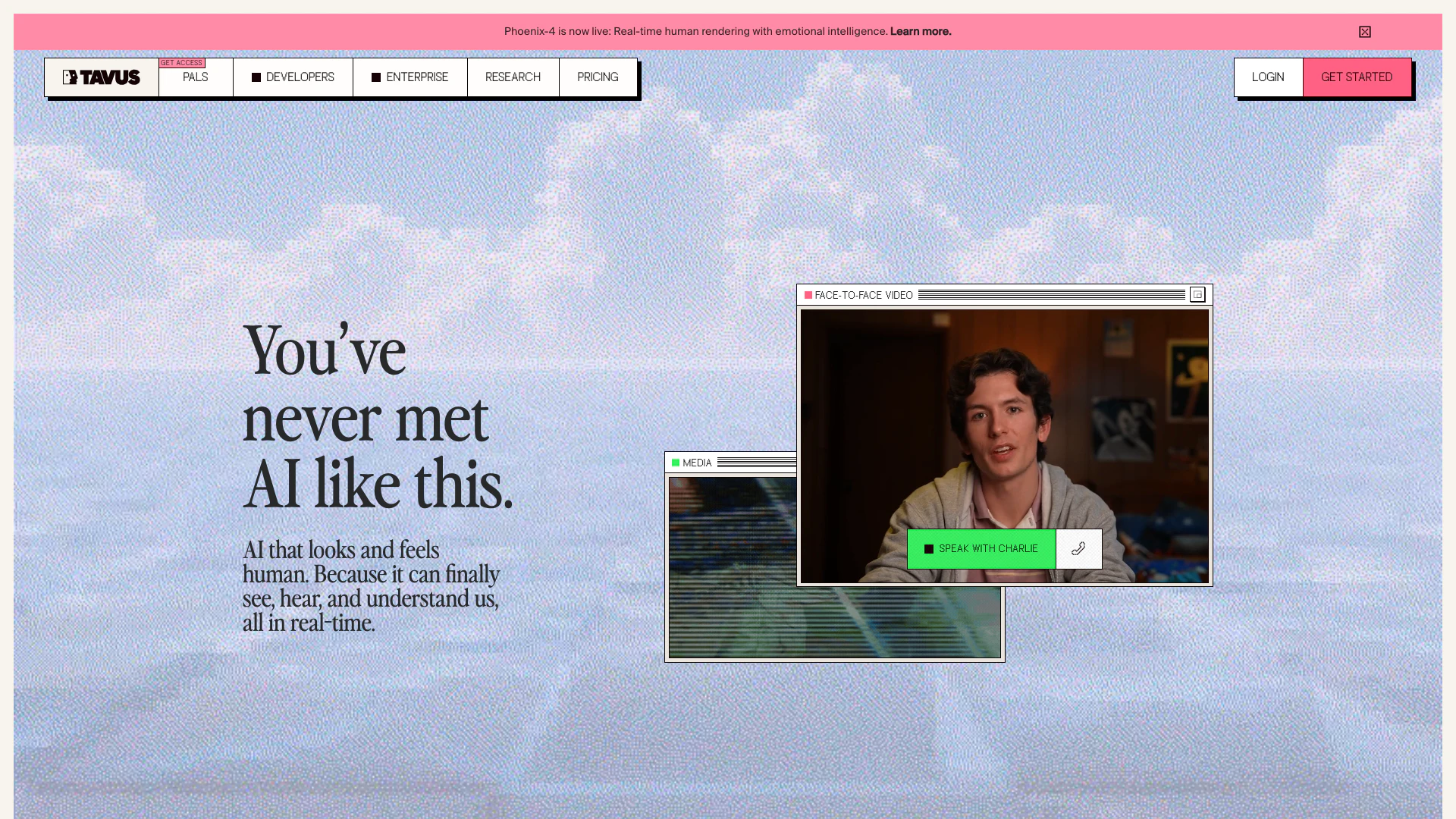Click the green square in the Media title bar
1456x819 pixels.
(x=676, y=463)
